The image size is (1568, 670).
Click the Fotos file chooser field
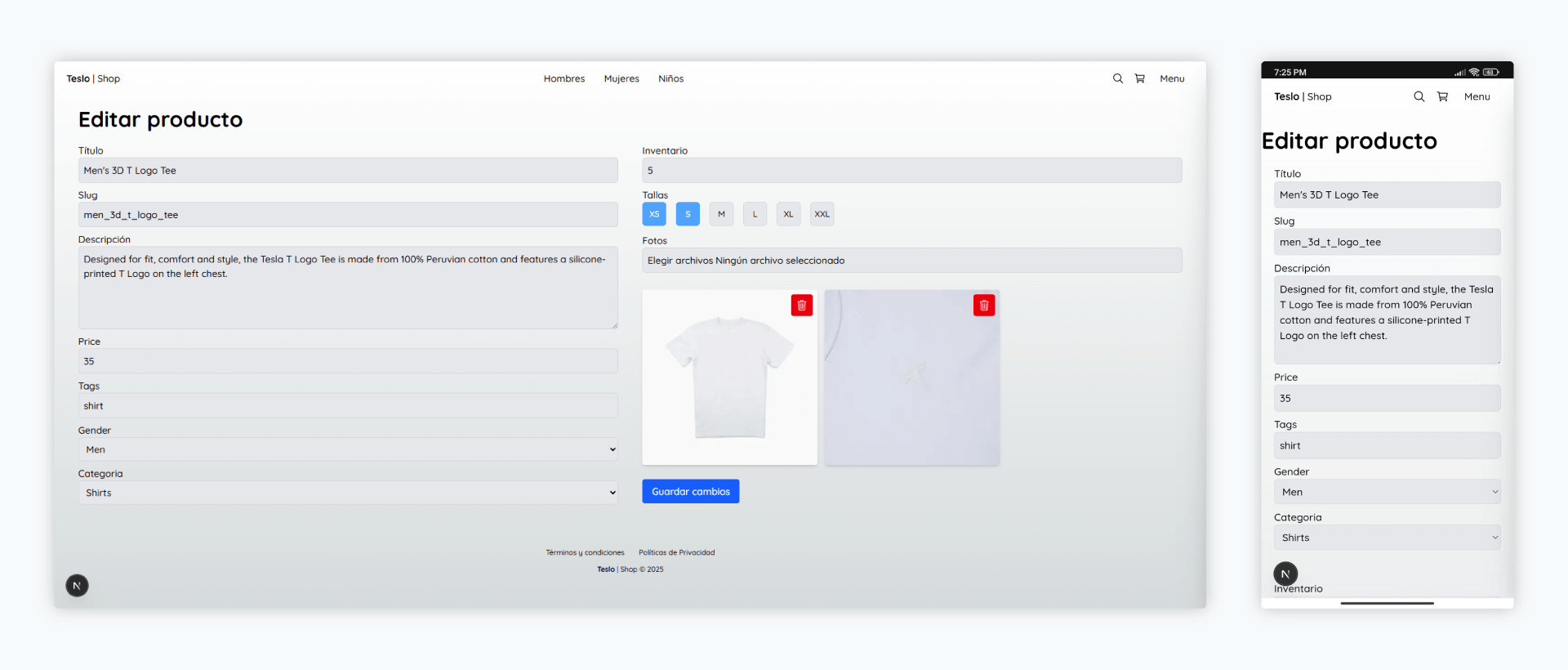pos(911,261)
